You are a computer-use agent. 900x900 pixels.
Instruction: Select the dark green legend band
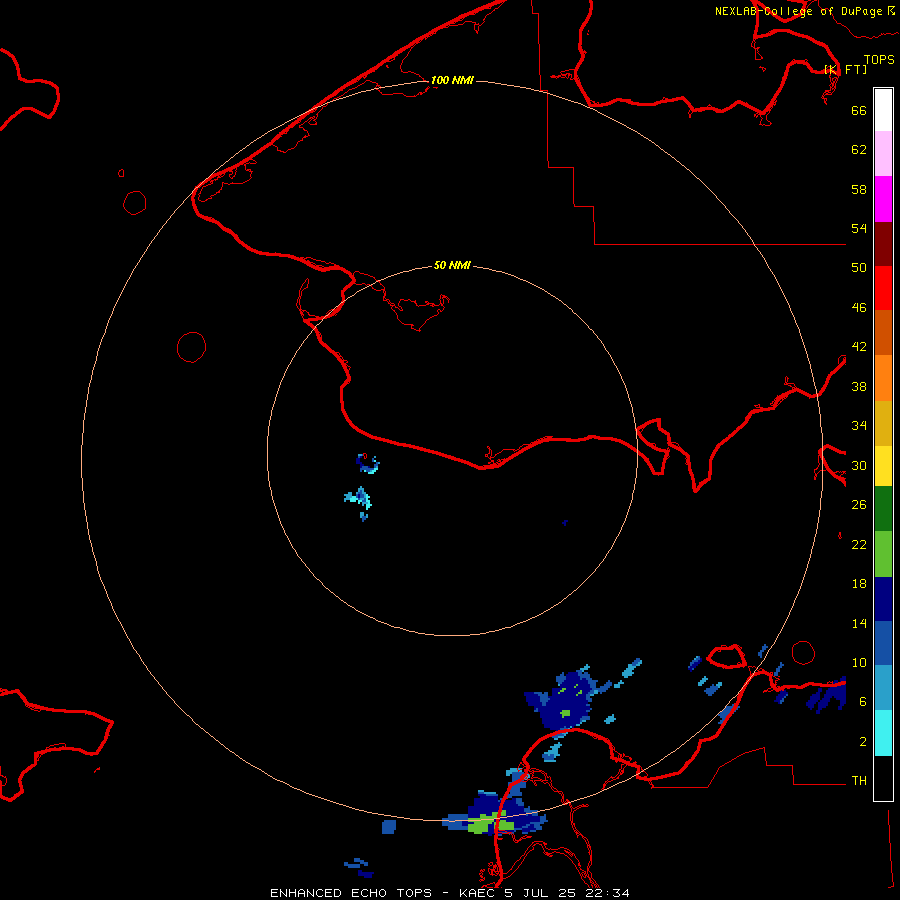(x=883, y=509)
